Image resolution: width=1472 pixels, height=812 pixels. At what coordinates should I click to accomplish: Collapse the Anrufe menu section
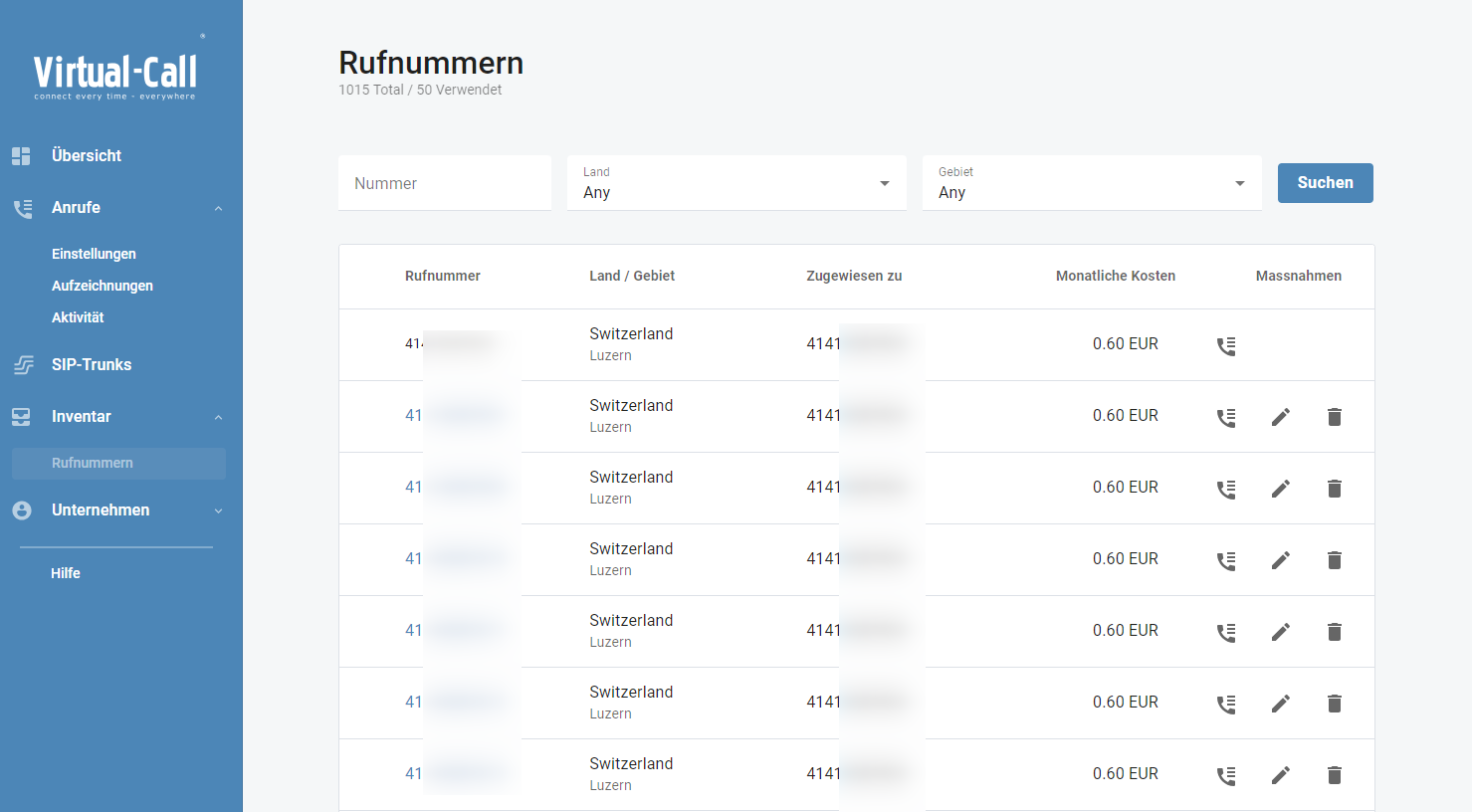pyautogui.click(x=218, y=208)
